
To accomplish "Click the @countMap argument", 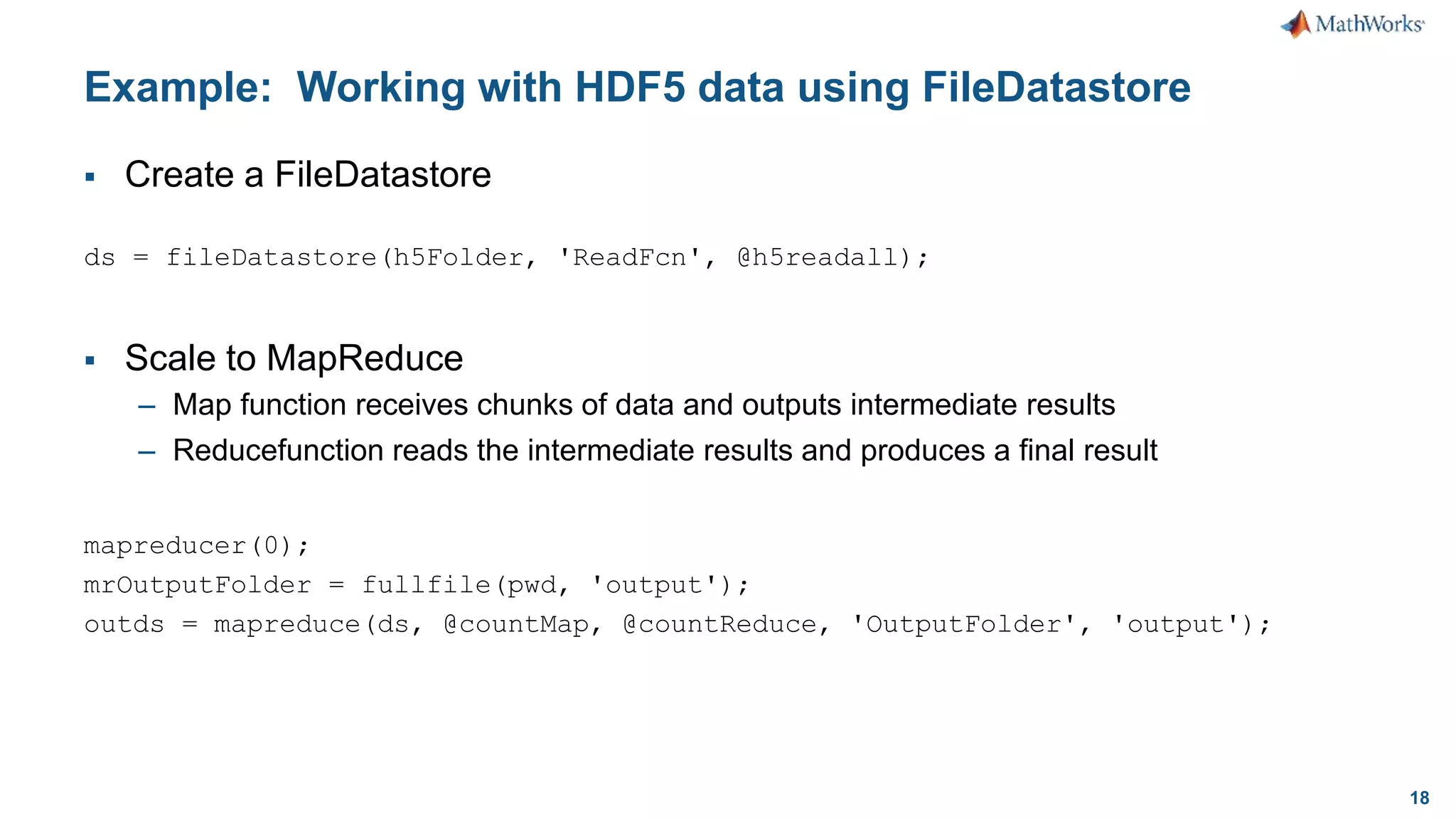I will point(515,624).
